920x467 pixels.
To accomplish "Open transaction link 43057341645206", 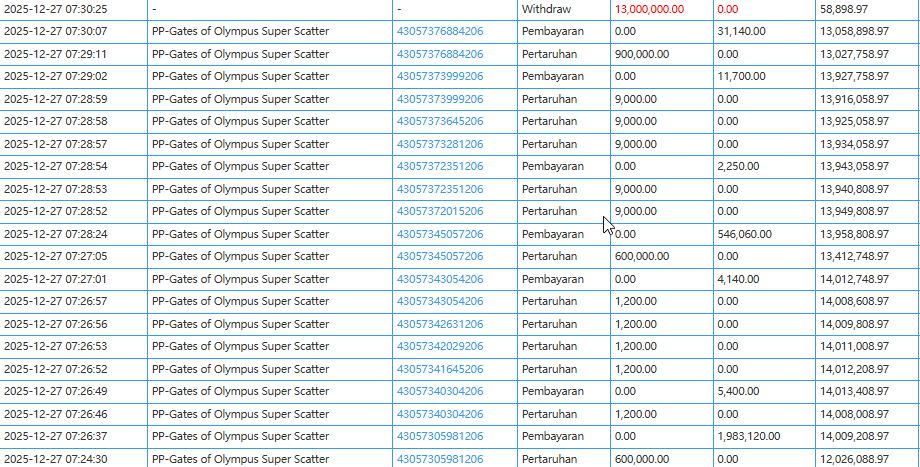I will [x=440, y=369].
